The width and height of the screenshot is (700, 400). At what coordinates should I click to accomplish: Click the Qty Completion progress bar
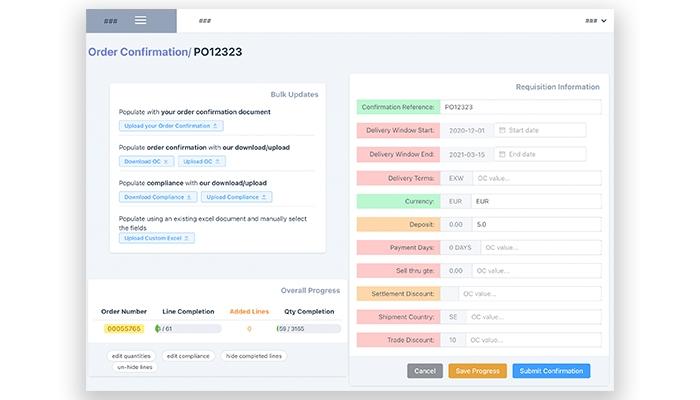308,329
